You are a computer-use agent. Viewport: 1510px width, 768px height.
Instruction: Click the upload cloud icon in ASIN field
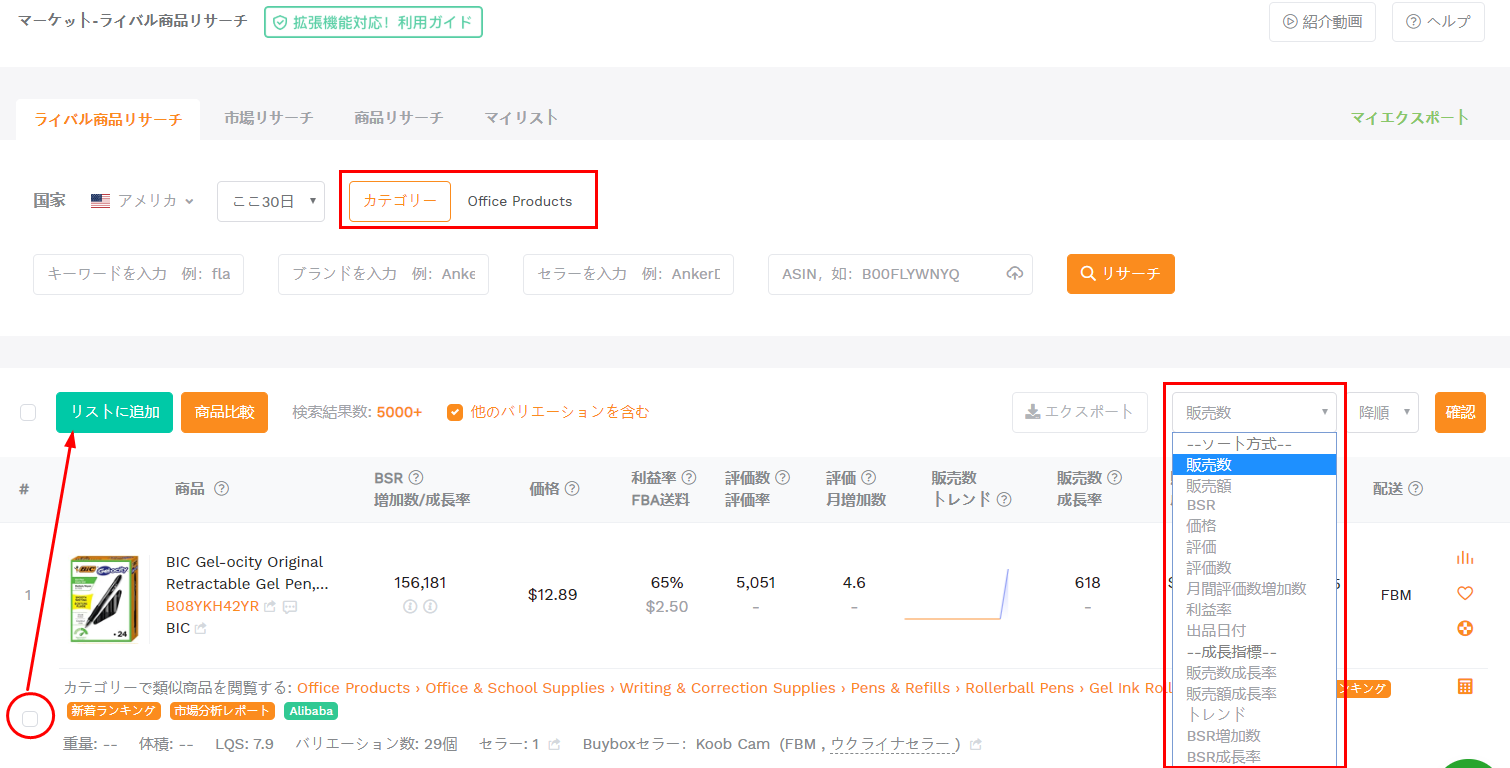point(1014,274)
